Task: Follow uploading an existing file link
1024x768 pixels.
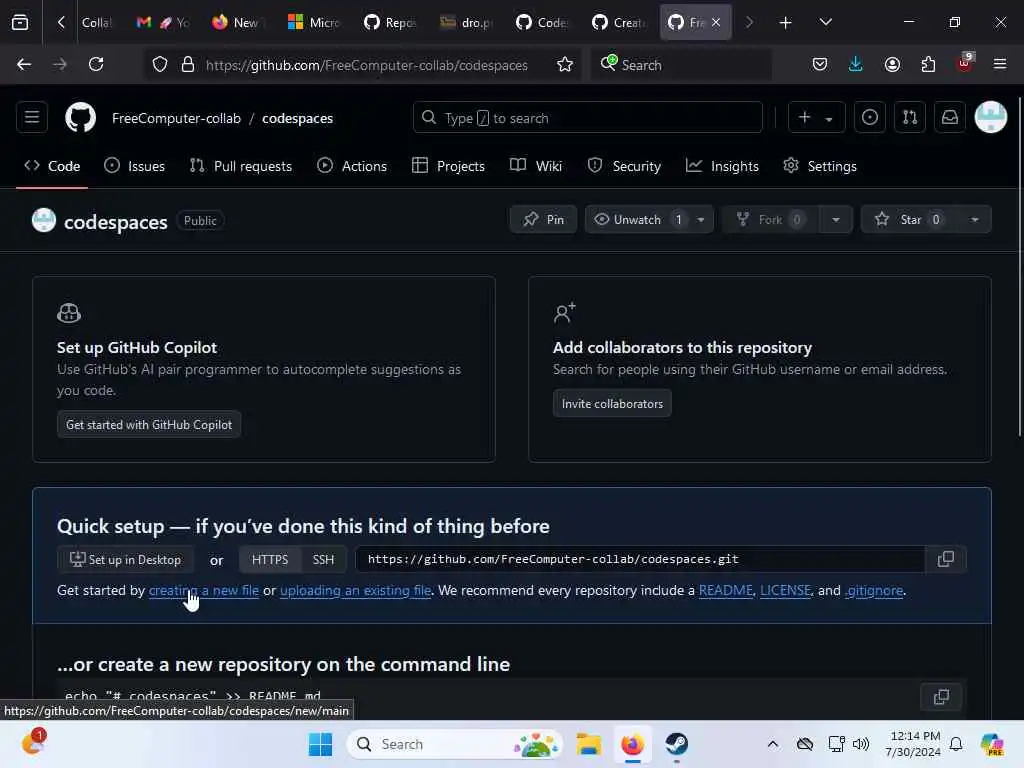Action: tap(355, 590)
